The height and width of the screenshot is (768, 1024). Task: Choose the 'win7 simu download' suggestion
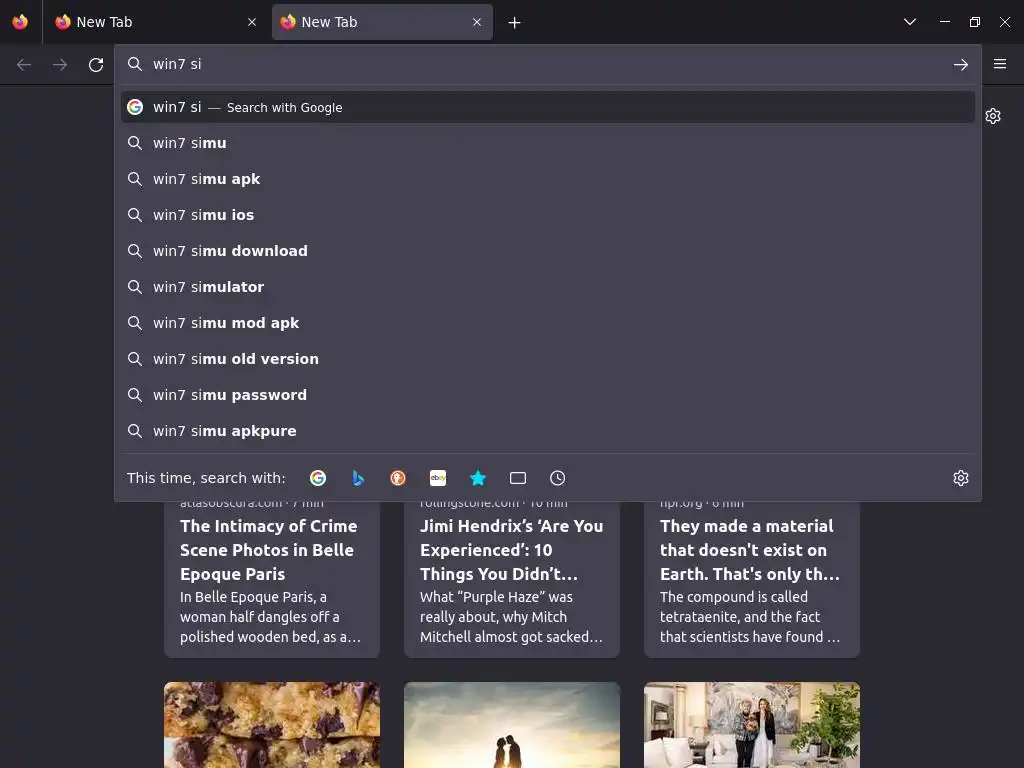[548, 251]
